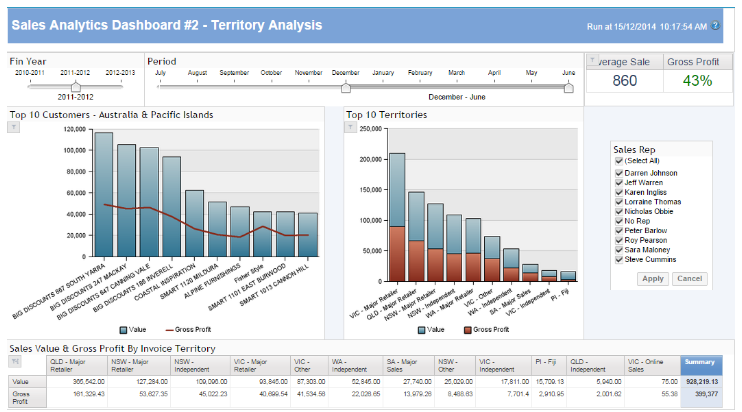The image size is (742, 412).
Task: Click the filter icon on the invoice territory table
Action: coord(15,362)
